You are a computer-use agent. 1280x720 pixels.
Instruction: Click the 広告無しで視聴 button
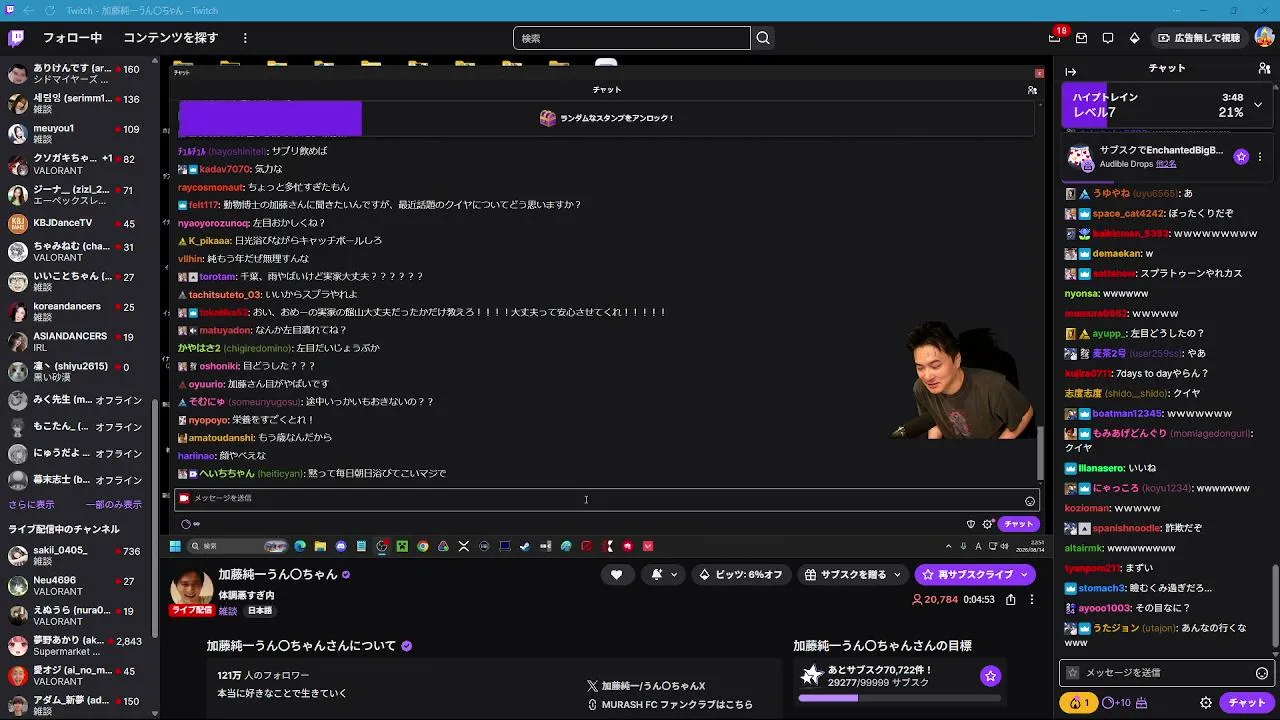pyautogui.click(x=1198, y=38)
